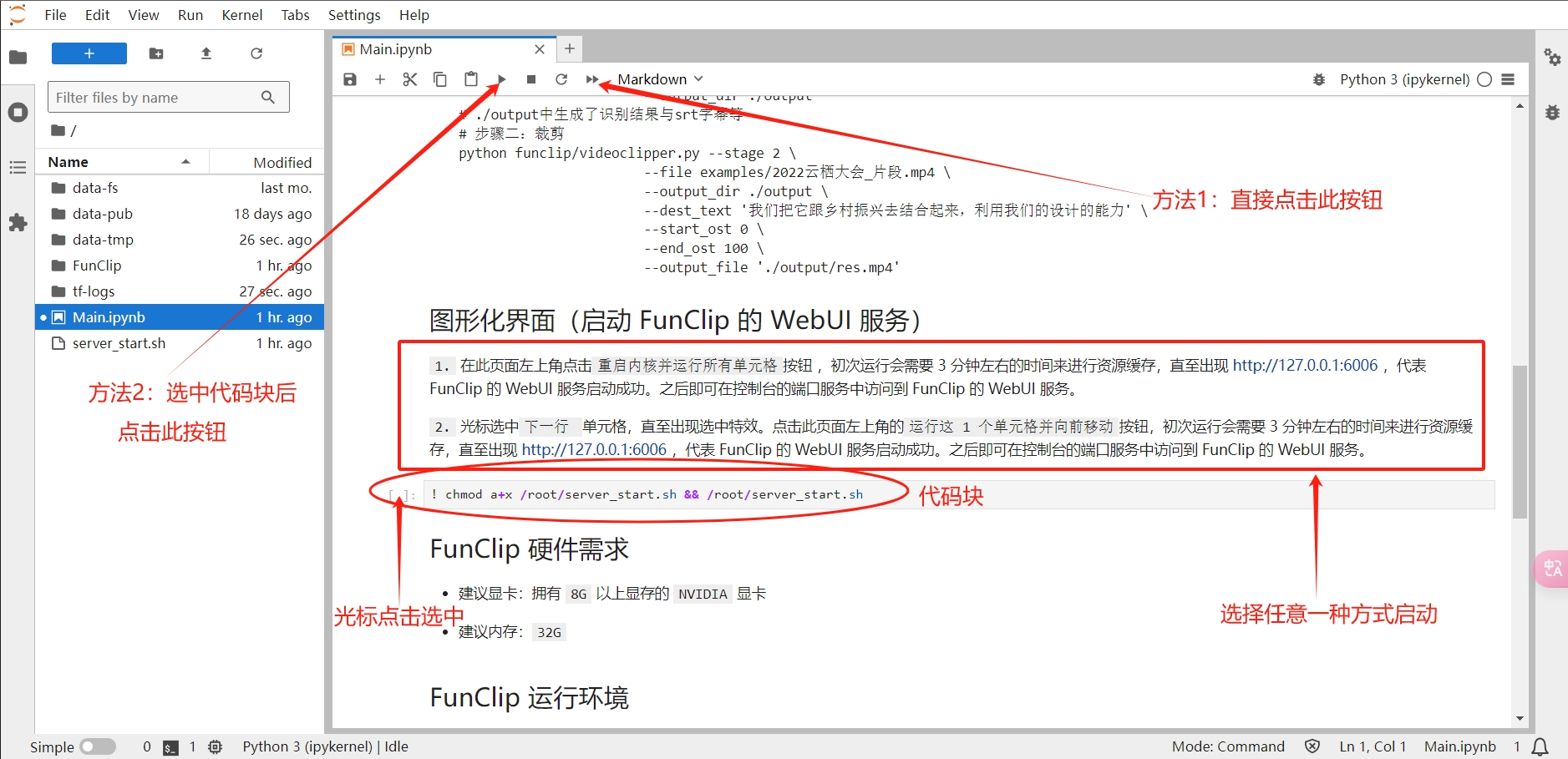Select Main.ipynb in file list
This screenshot has width=1568, height=759.
coord(180,317)
